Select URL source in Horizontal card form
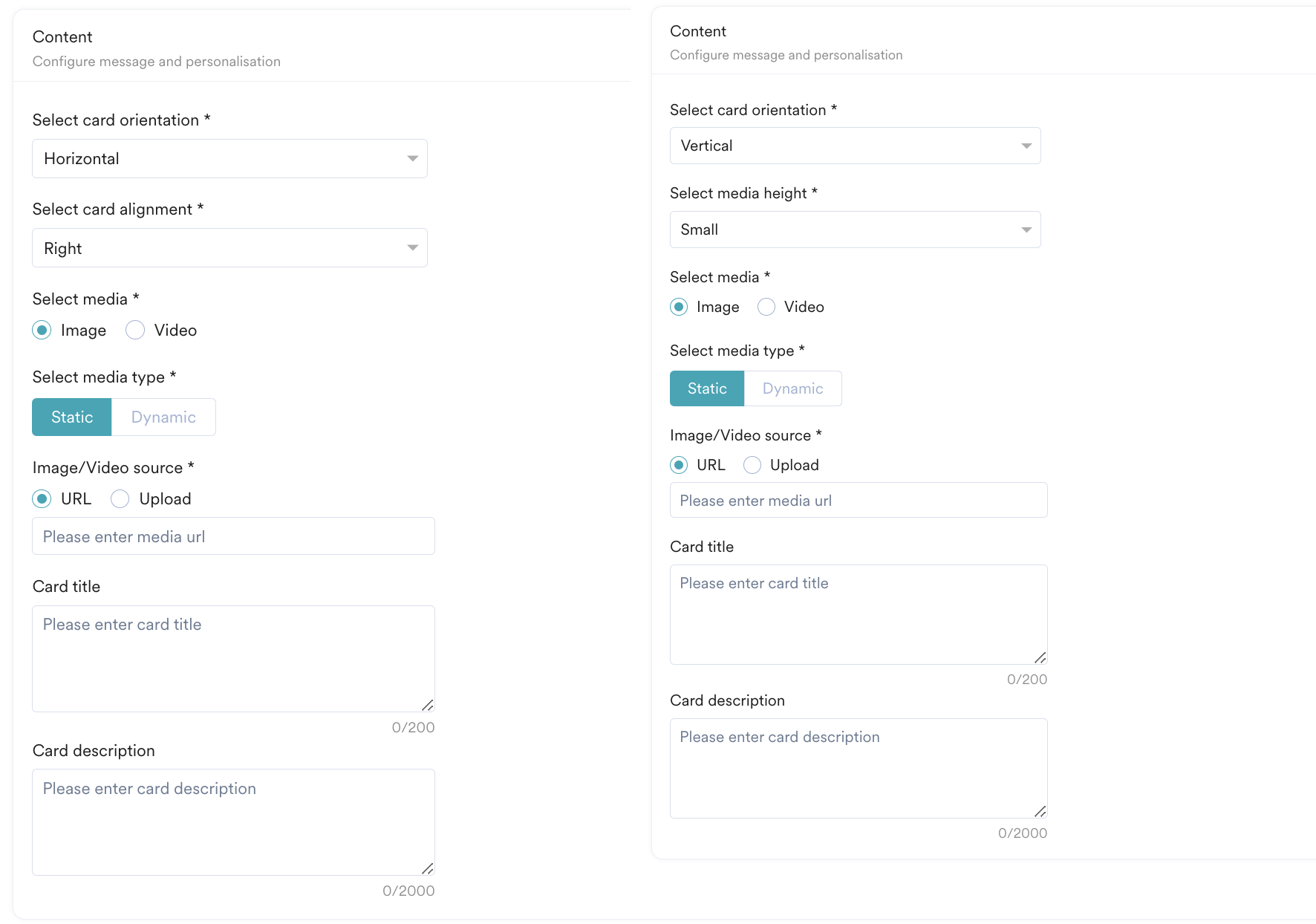Image resolution: width=1316 pixels, height=924 pixels. pyautogui.click(x=42, y=499)
